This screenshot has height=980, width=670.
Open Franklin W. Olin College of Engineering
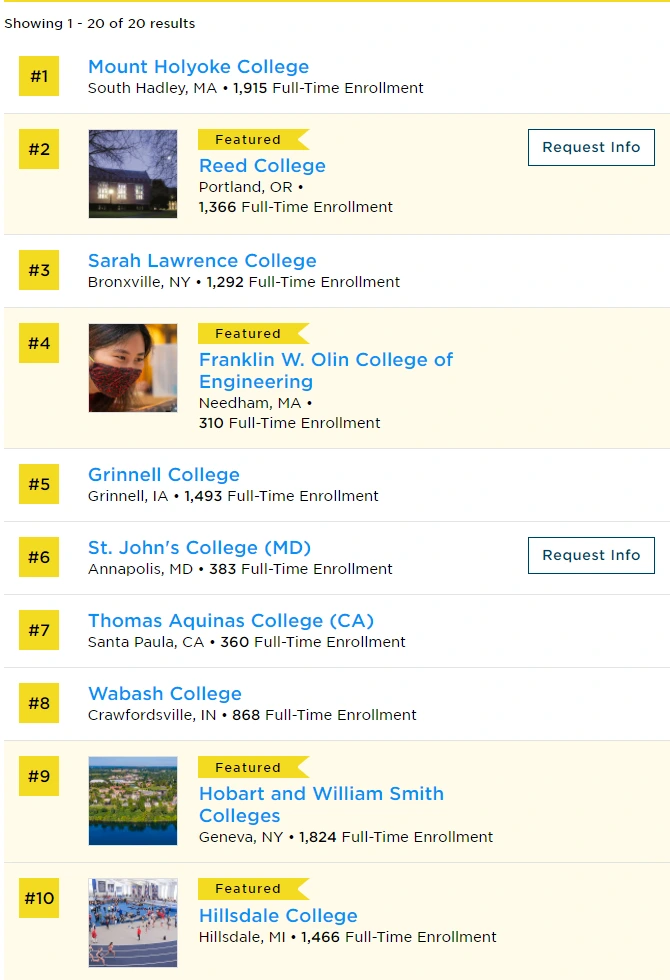click(x=326, y=371)
